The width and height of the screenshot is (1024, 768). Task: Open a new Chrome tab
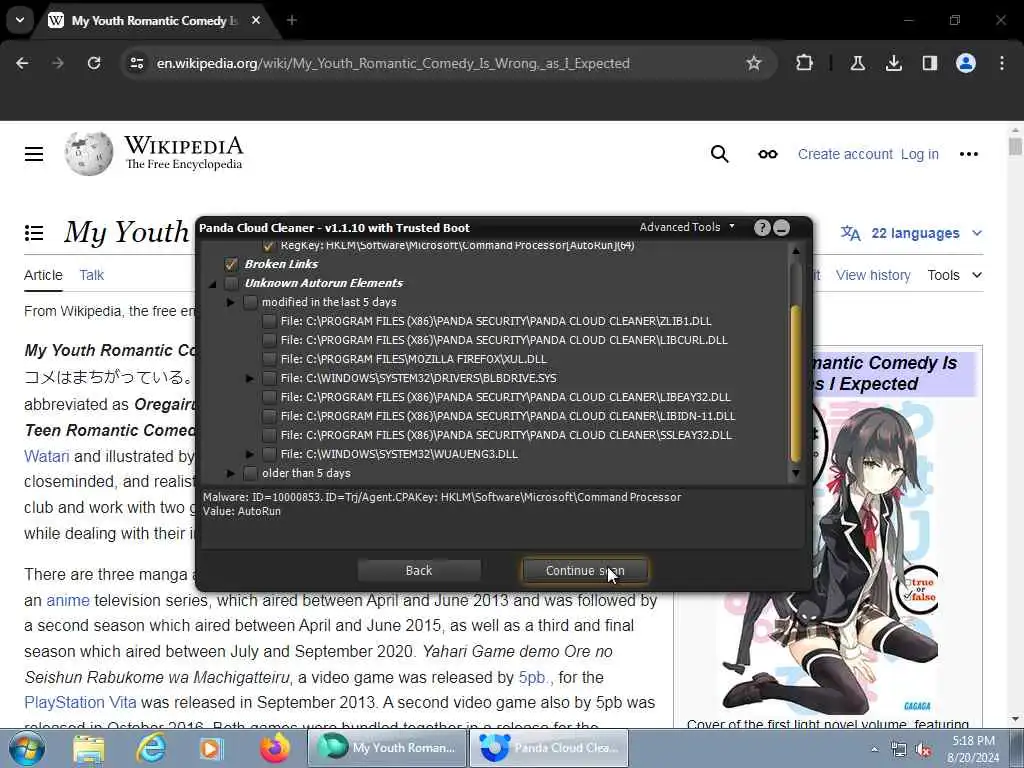point(292,20)
